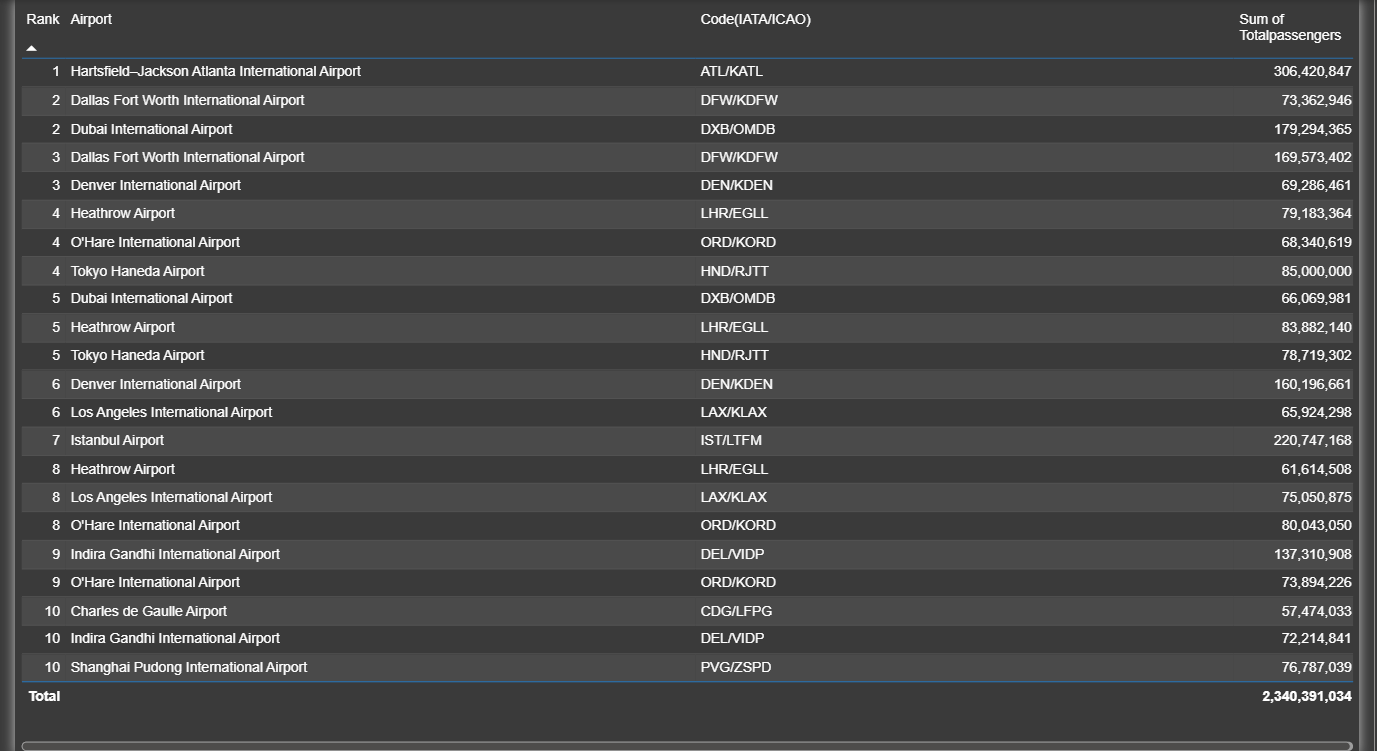
Task: Select the value 137,310,908
Action: click(x=1312, y=554)
